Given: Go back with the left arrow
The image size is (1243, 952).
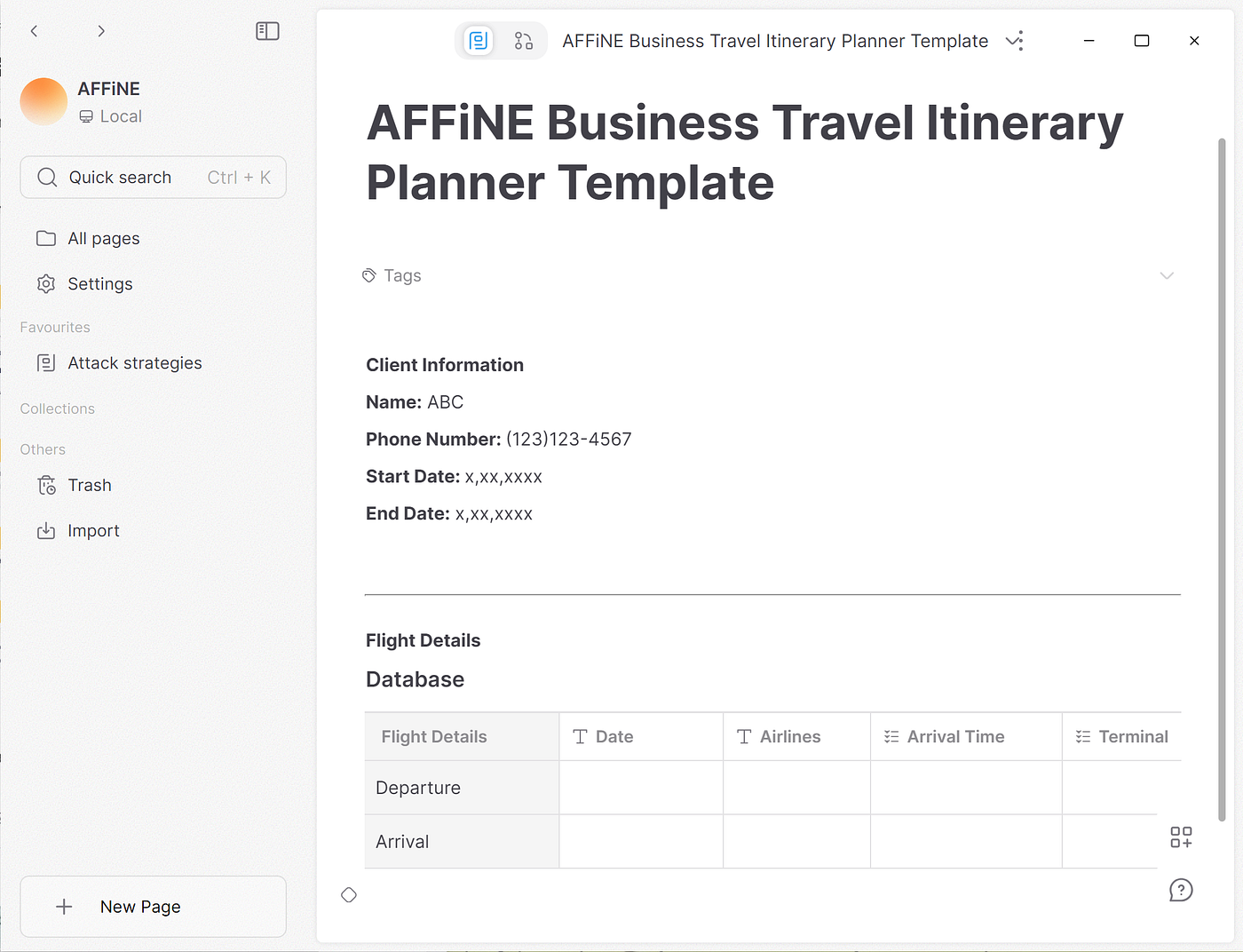Looking at the screenshot, I should click(x=34, y=31).
